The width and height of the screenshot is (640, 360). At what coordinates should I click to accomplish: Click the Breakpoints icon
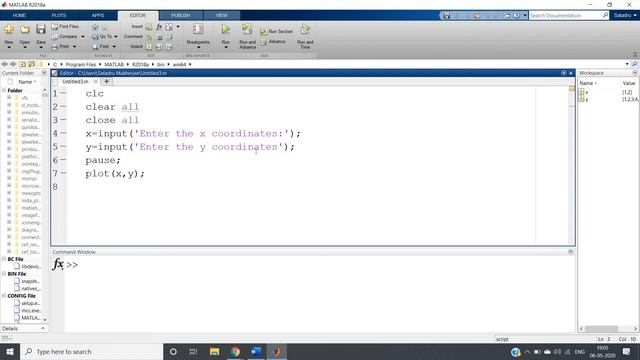[198, 29]
